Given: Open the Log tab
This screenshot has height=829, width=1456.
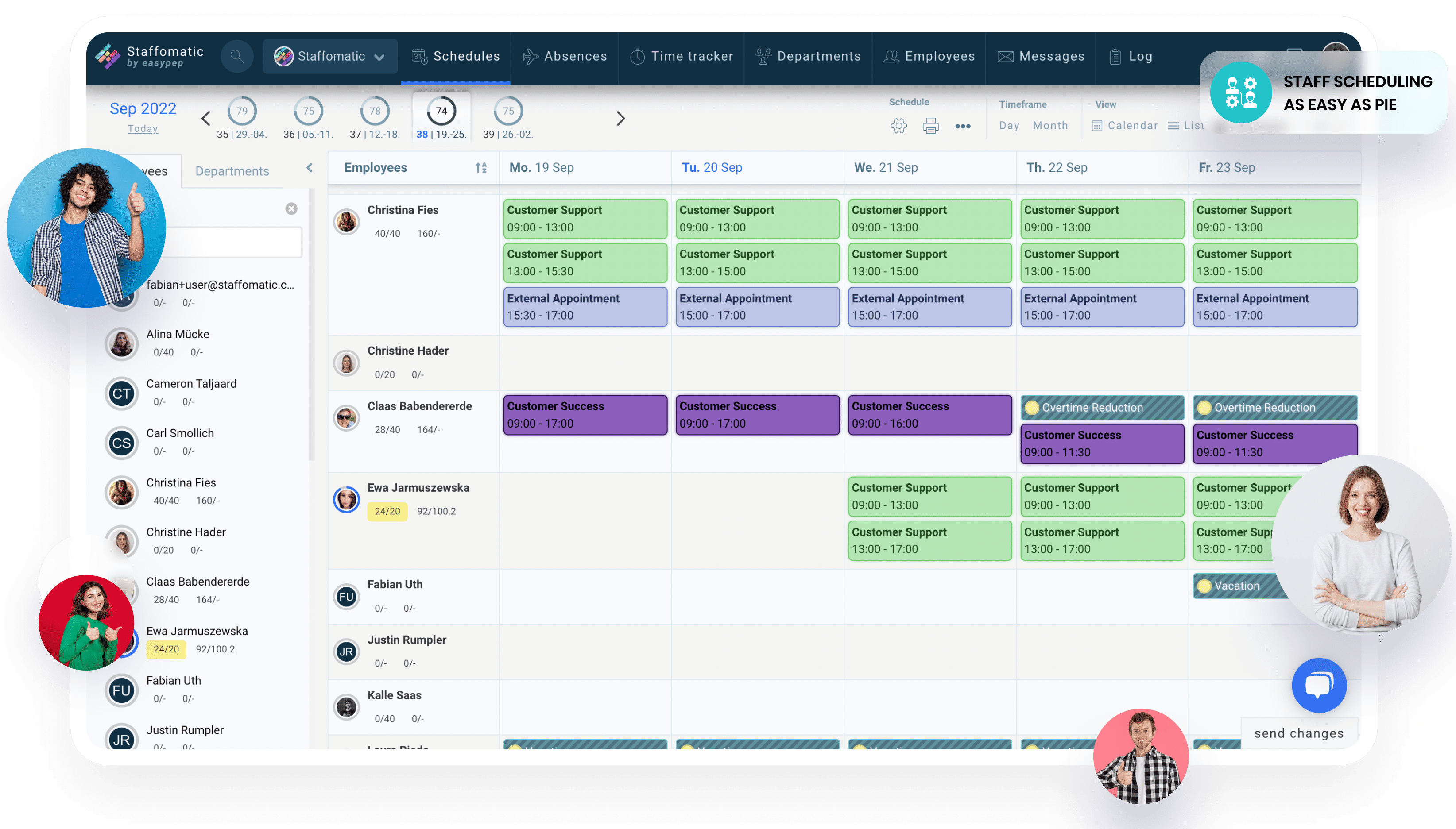Looking at the screenshot, I should [x=1131, y=56].
